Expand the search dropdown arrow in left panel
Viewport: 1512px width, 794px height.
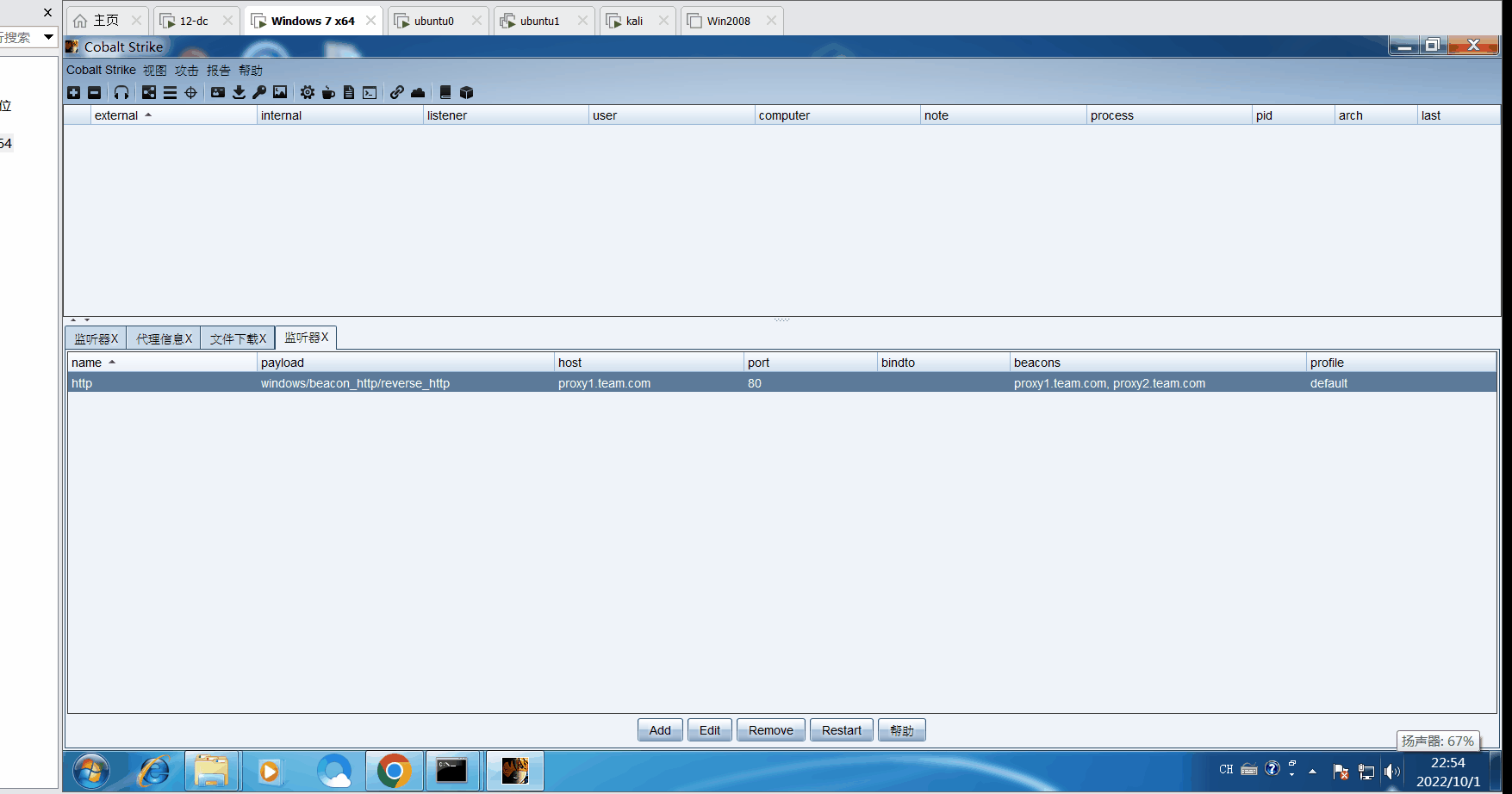[49, 37]
